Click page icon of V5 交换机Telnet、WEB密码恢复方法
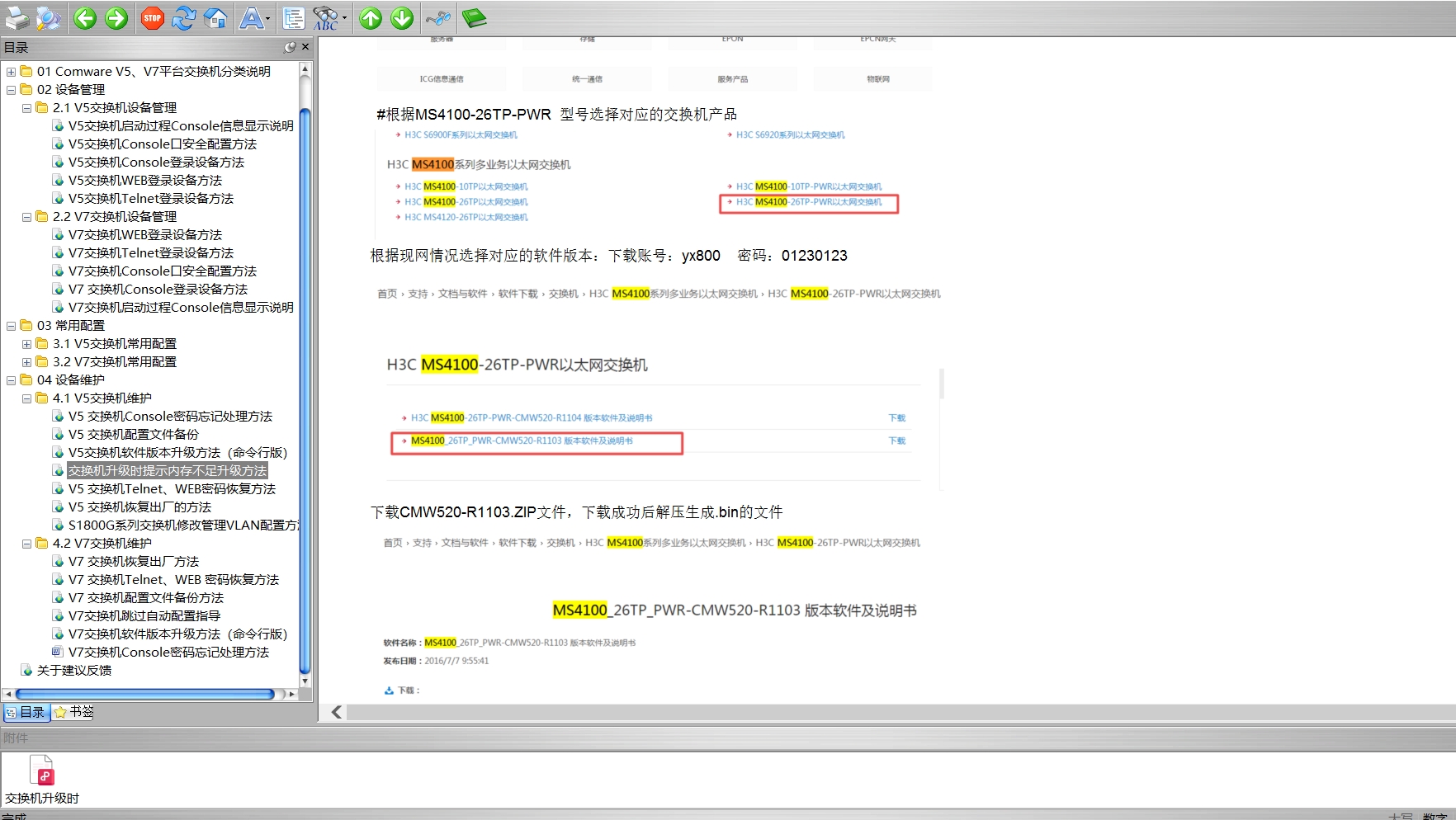This screenshot has width=1456, height=820. (x=58, y=489)
